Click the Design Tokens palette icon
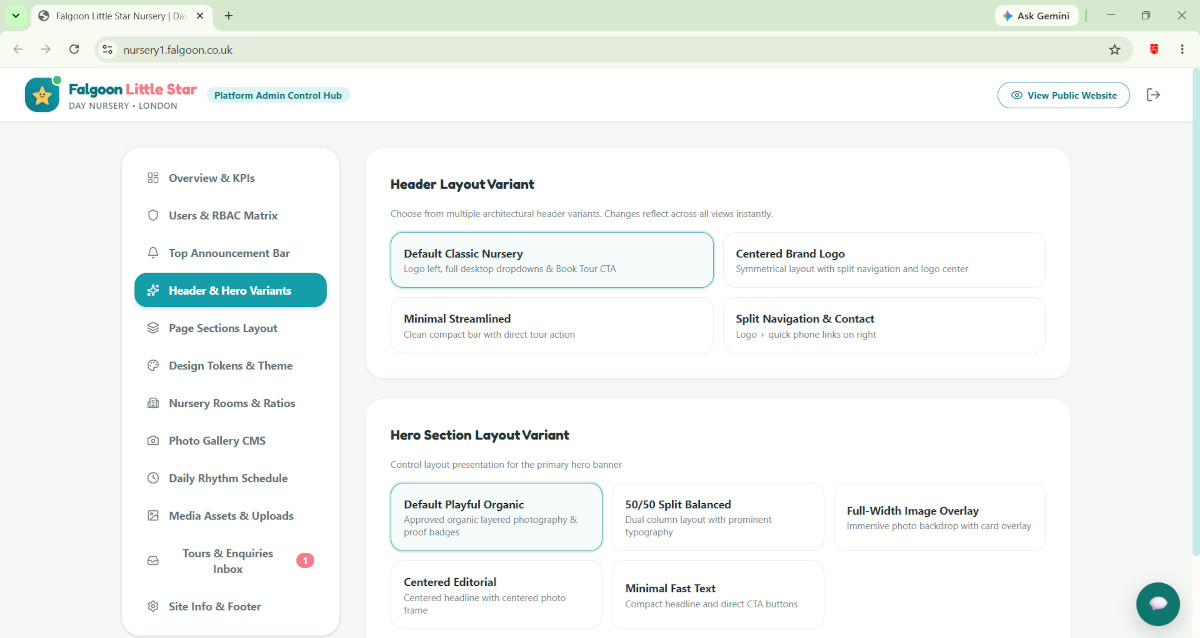This screenshot has width=1200, height=638. (x=153, y=366)
